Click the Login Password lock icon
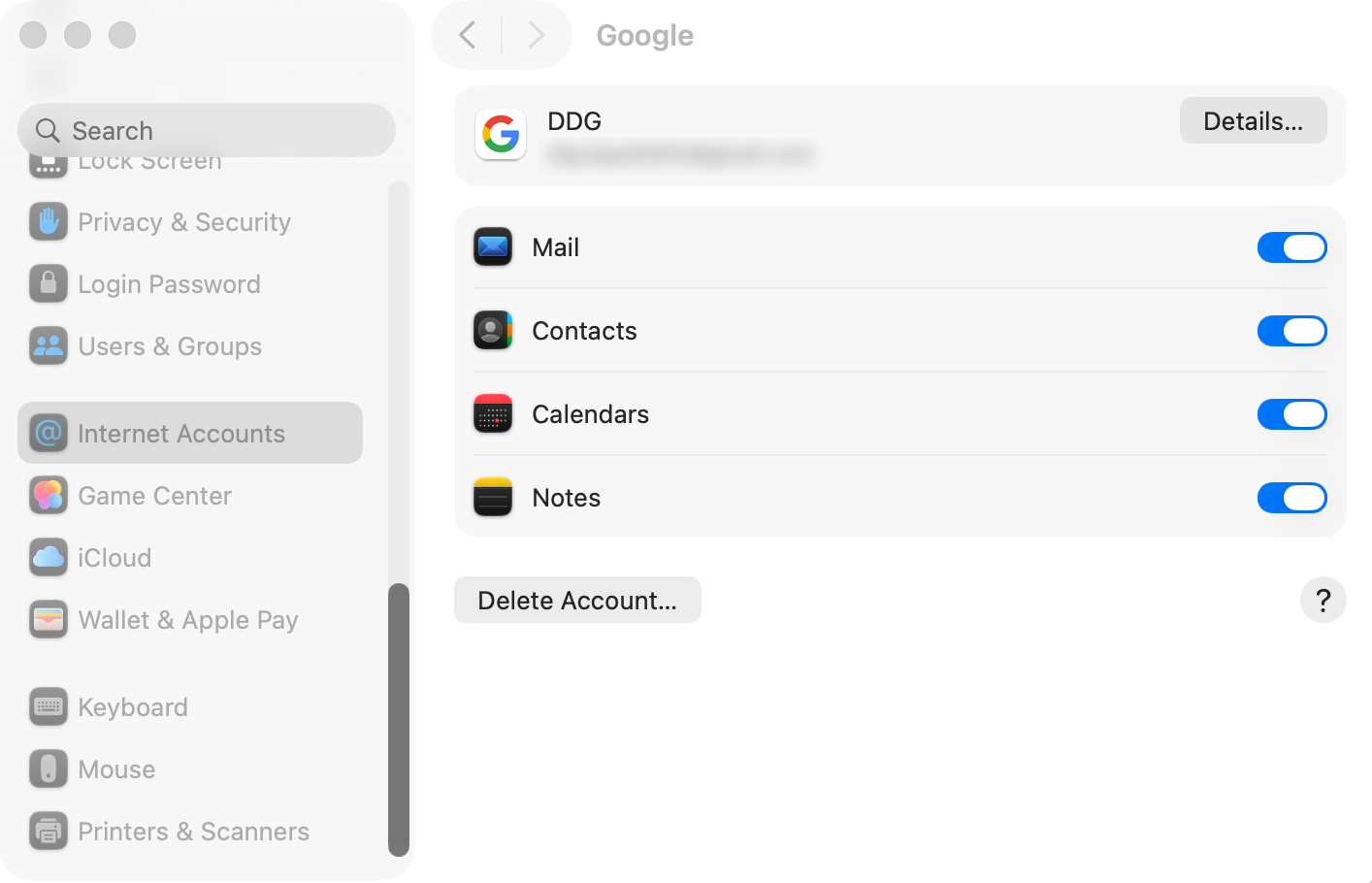 [x=49, y=284]
